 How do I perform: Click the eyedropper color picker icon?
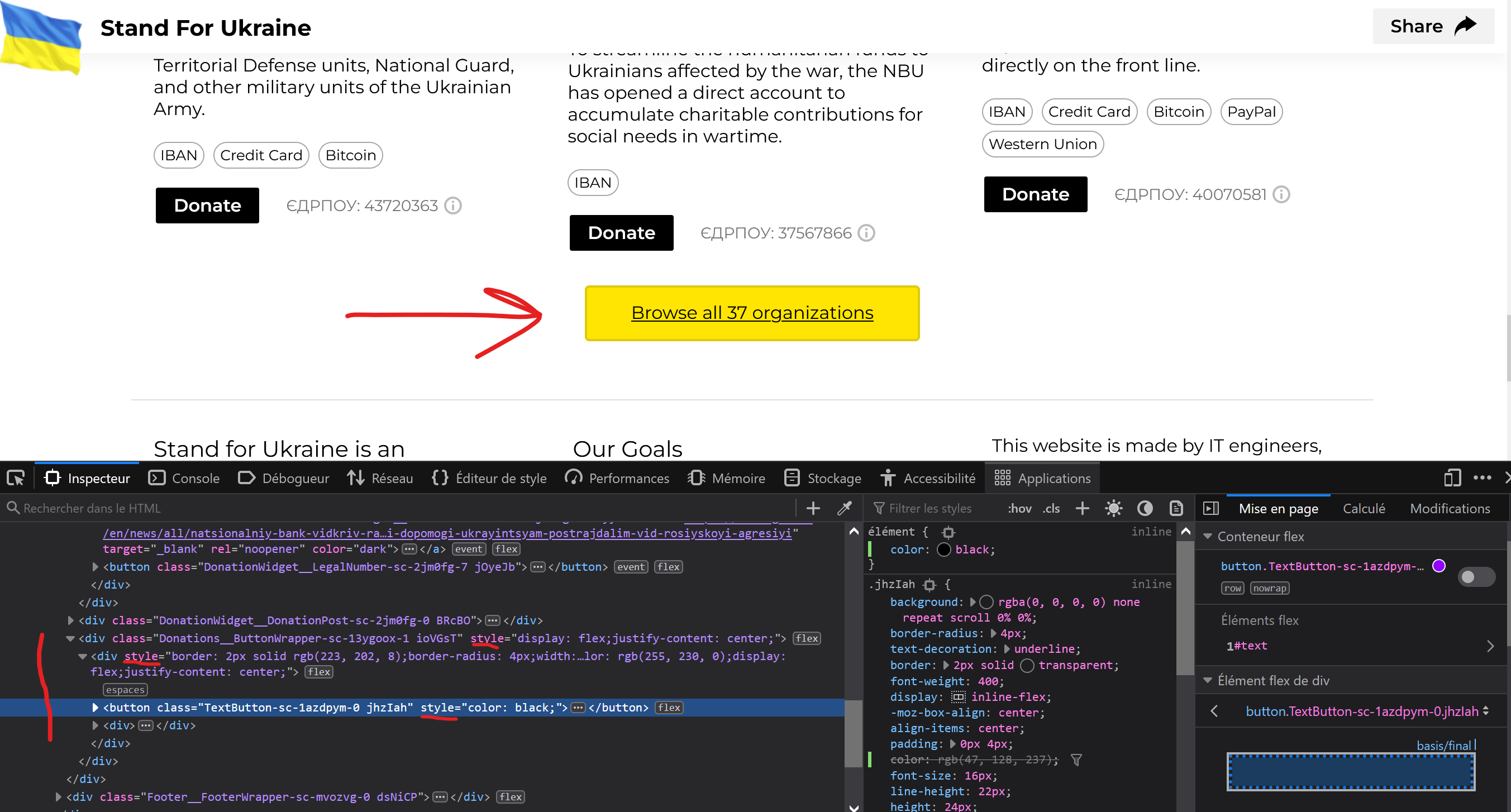point(844,508)
